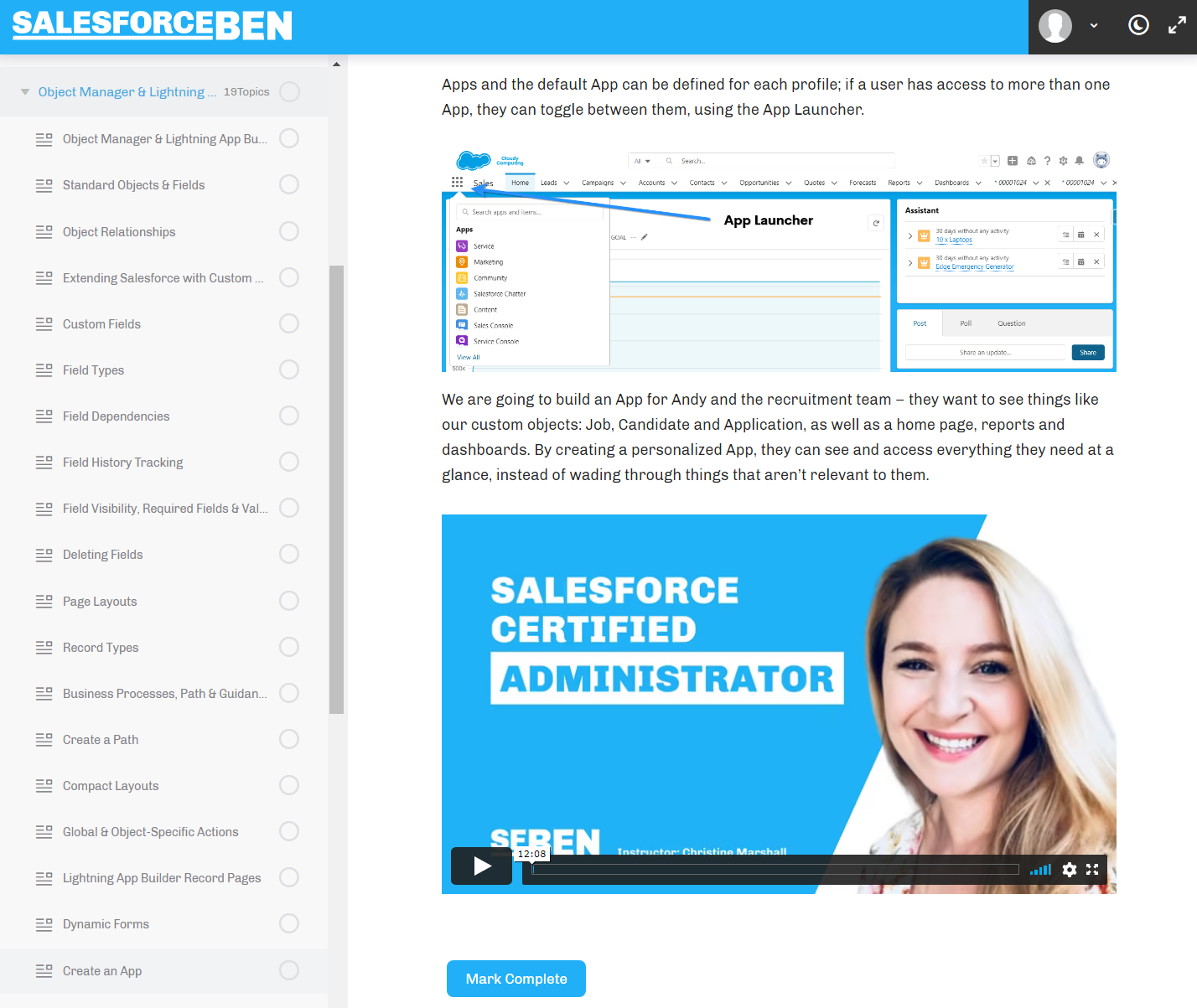Click topic icon beside Field History Tracking
This screenshot has width=1197, height=1008.
coord(44,463)
